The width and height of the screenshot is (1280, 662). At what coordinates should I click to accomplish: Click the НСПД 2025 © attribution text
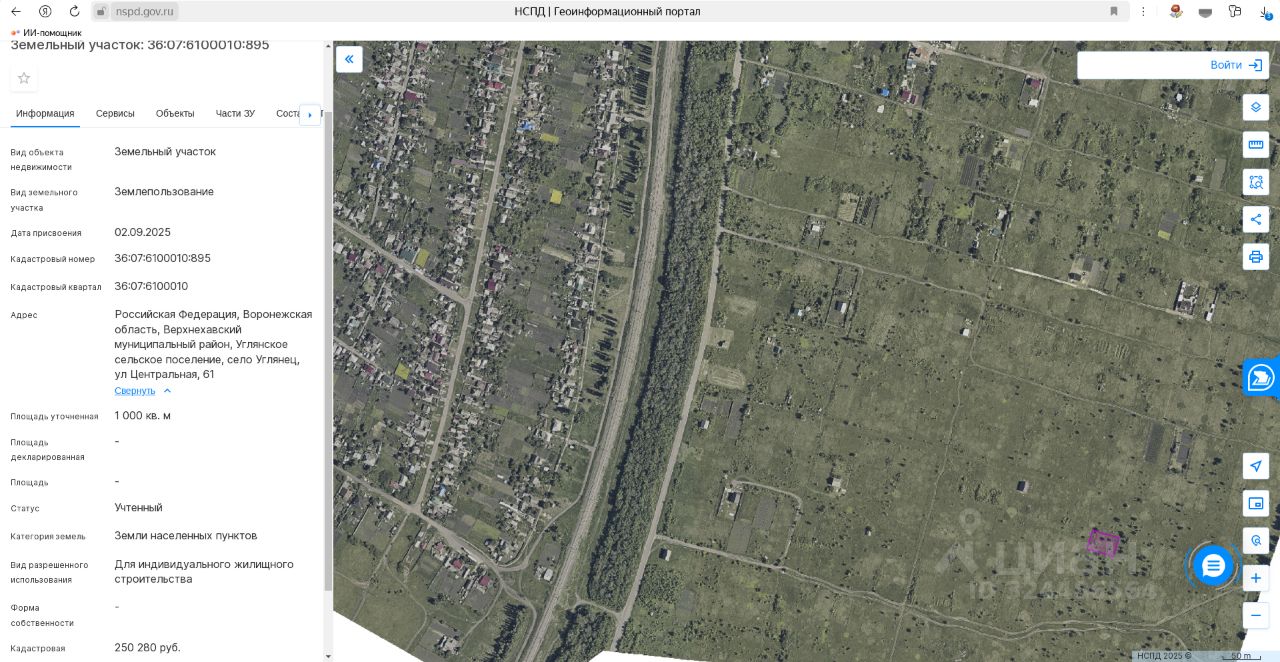(x=1165, y=656)
